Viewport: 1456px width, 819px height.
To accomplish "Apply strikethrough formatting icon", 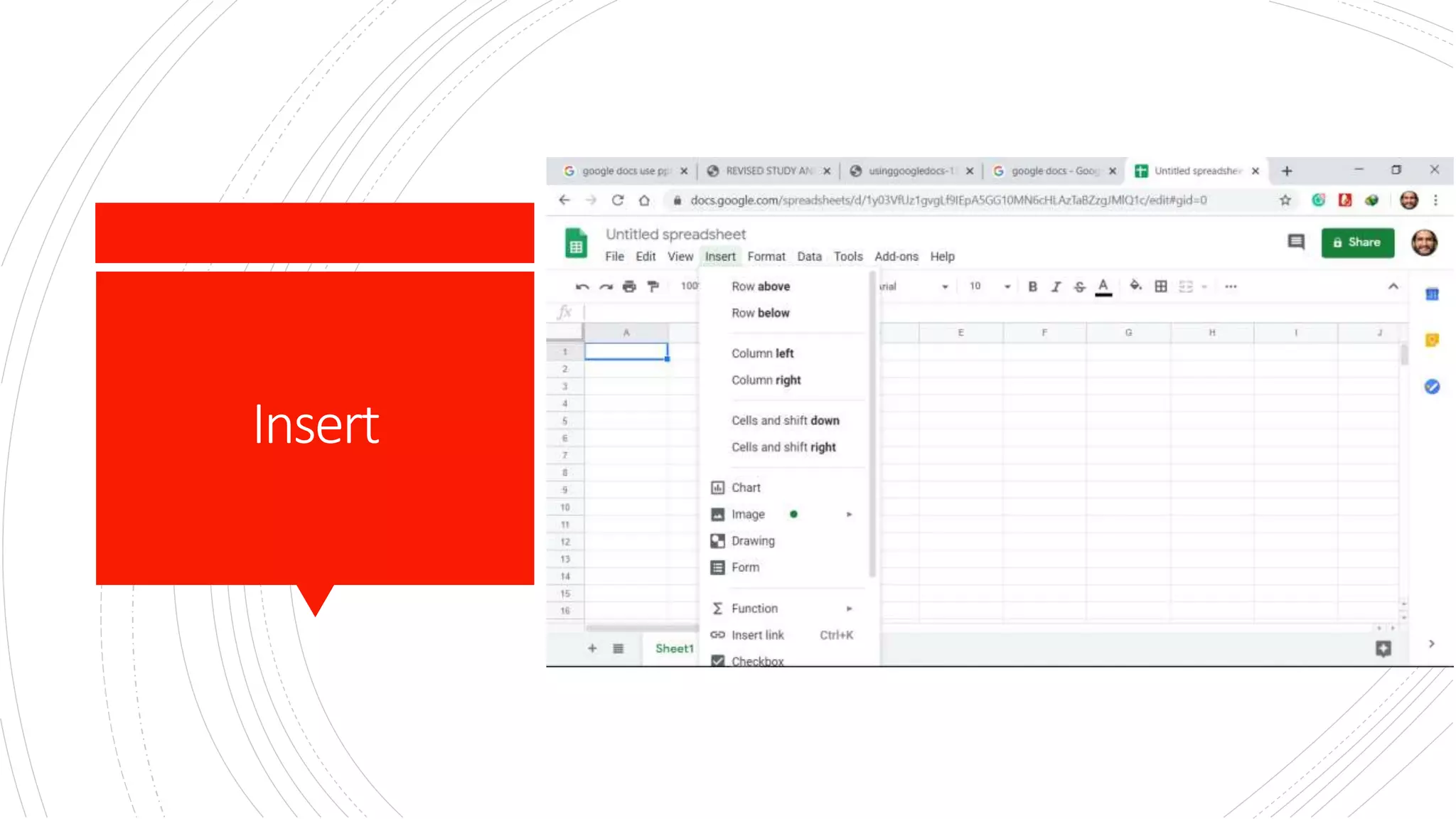I will point(1079,287).
